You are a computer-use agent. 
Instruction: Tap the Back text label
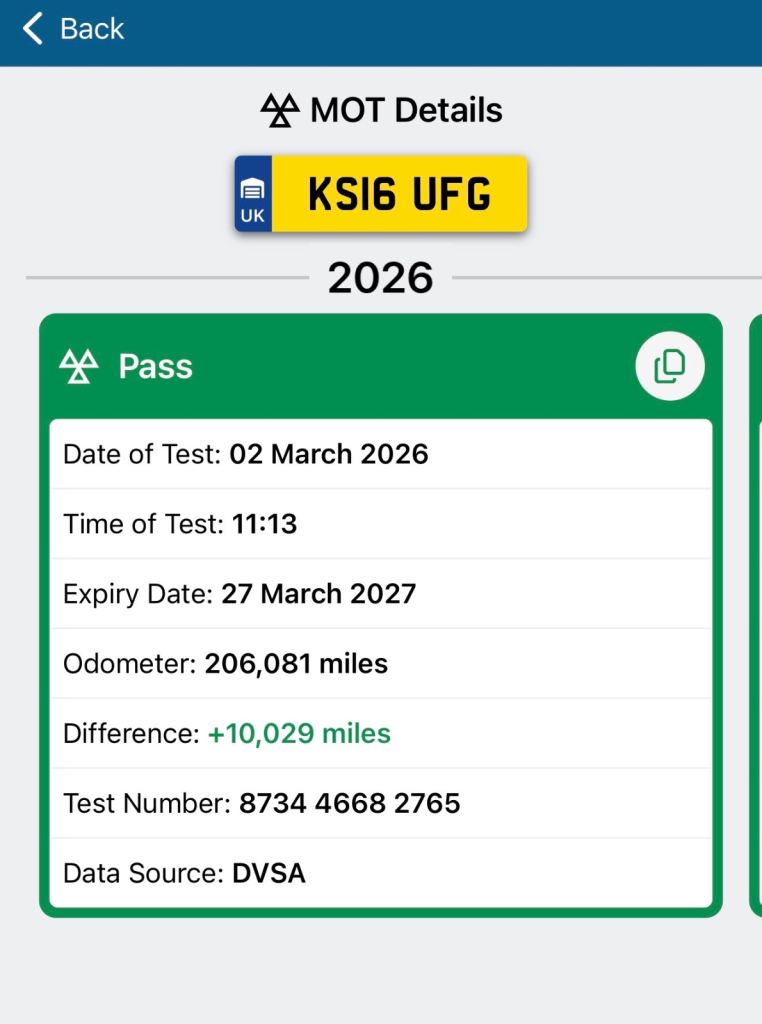click(x=92, y=29)
